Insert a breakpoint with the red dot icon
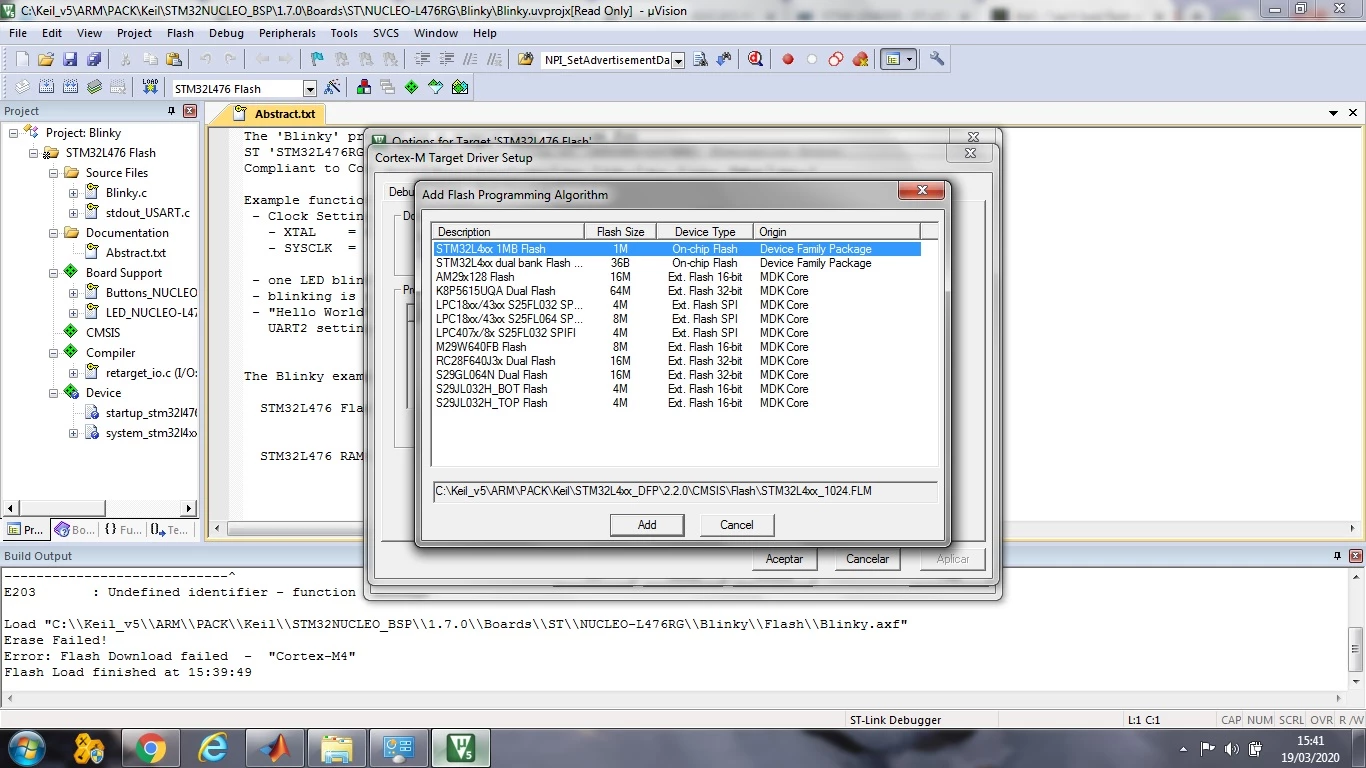This screenshot has width=1366, height=768. click(788, 60)
